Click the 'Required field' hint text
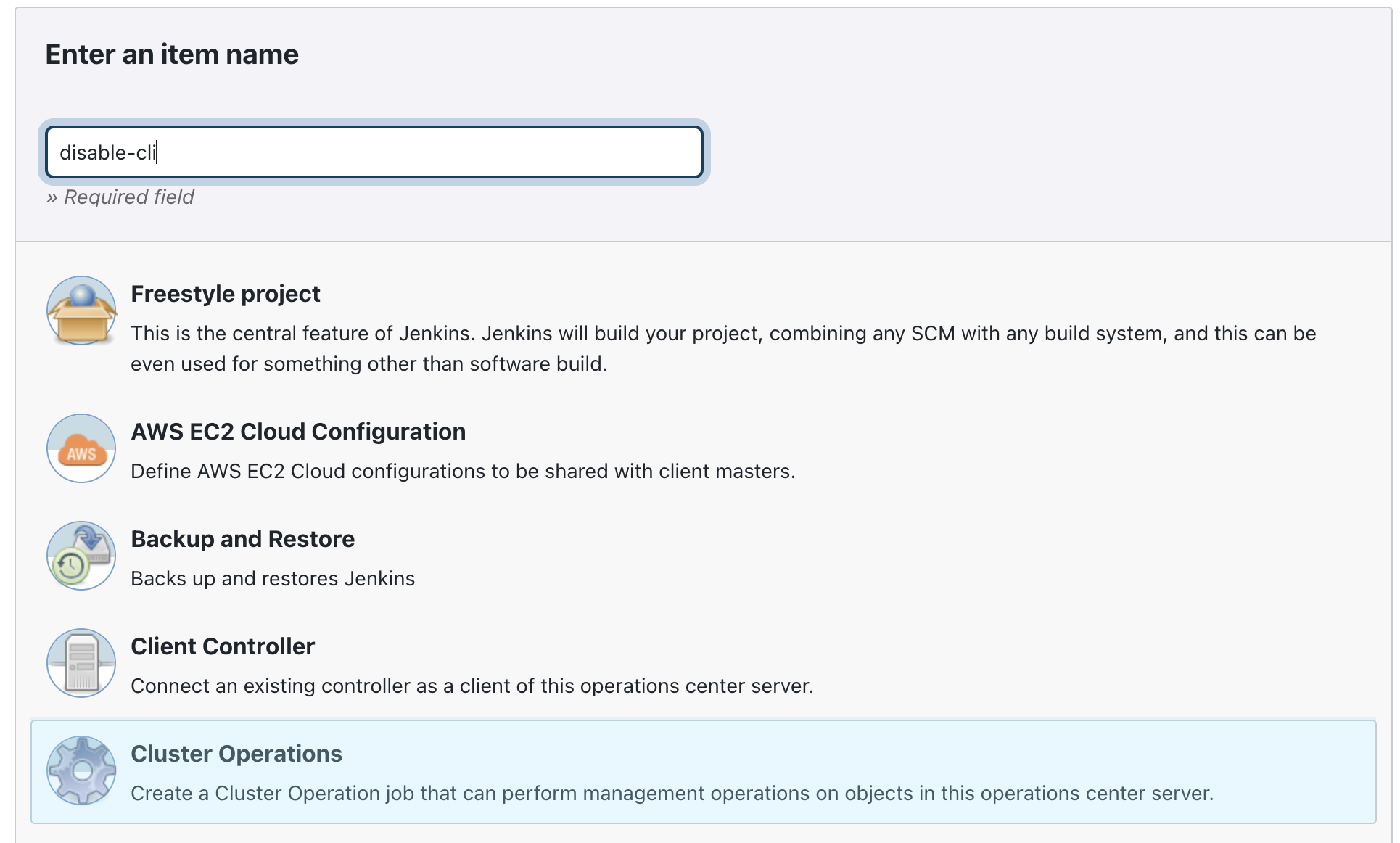The height and width of the screenshot is (843, 1400). (x=120, y=197)
